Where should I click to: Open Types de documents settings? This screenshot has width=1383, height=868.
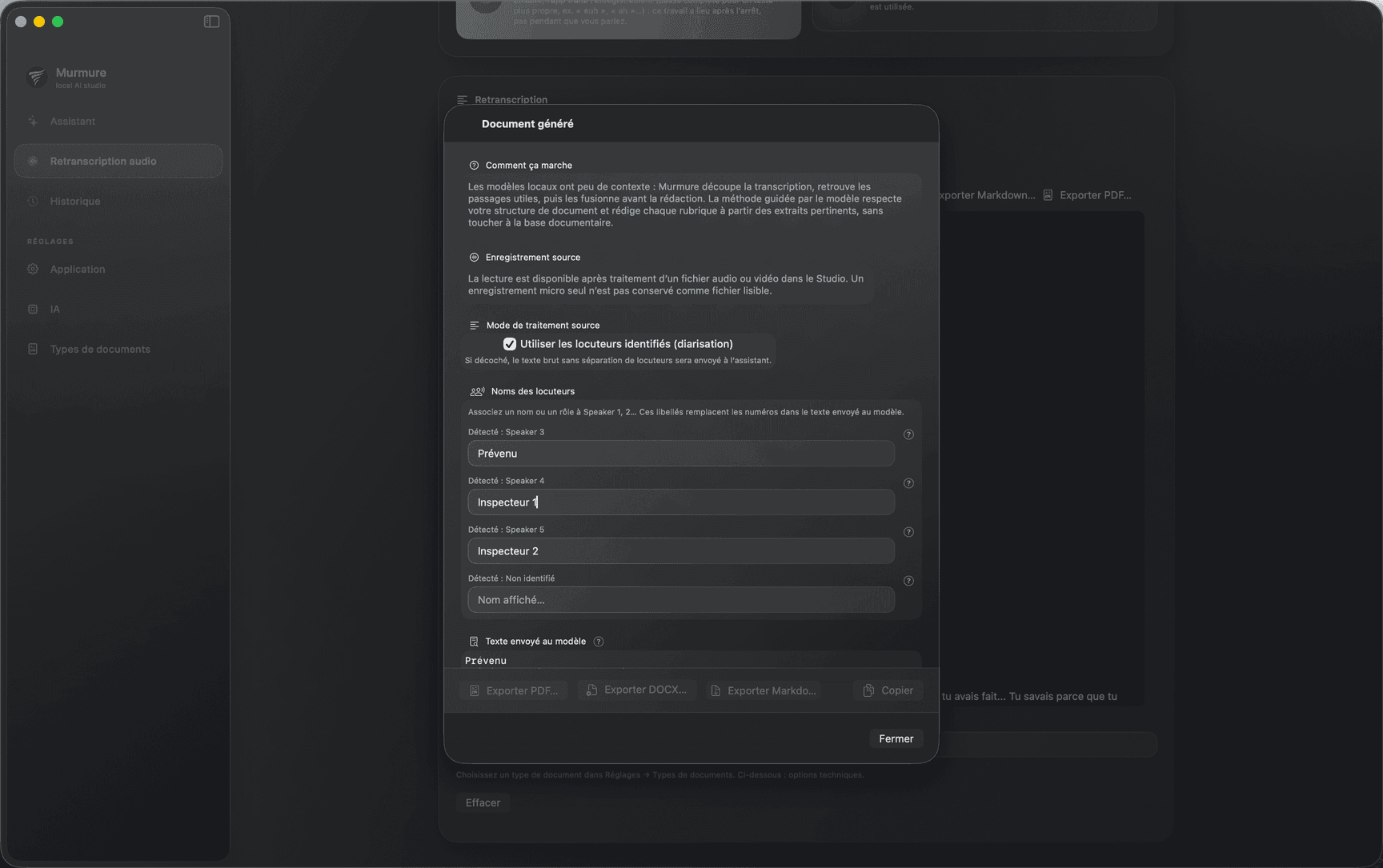point(118,350)
